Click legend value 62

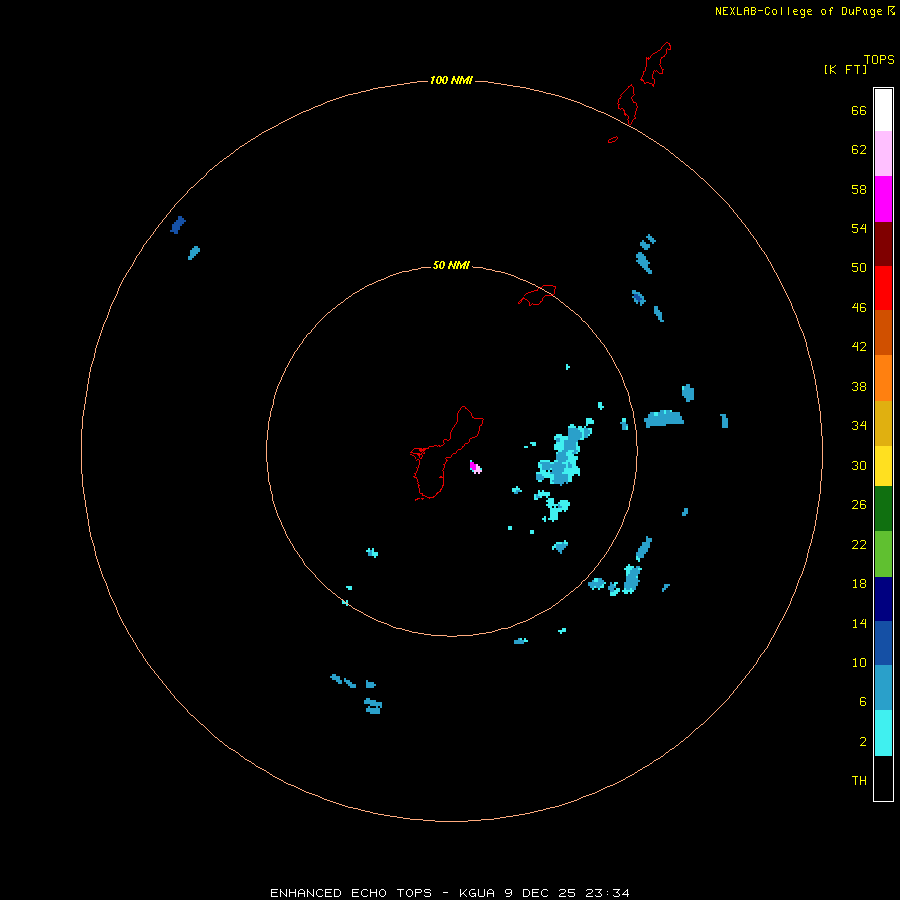[x=859, y=150]
